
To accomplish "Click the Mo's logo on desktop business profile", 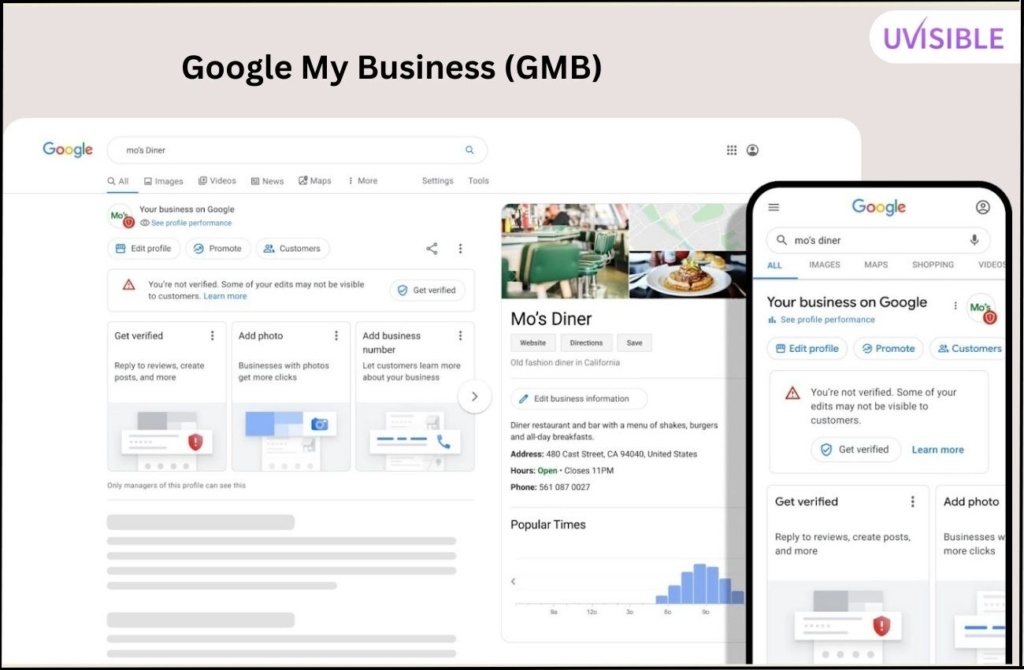I will point(121,216).
